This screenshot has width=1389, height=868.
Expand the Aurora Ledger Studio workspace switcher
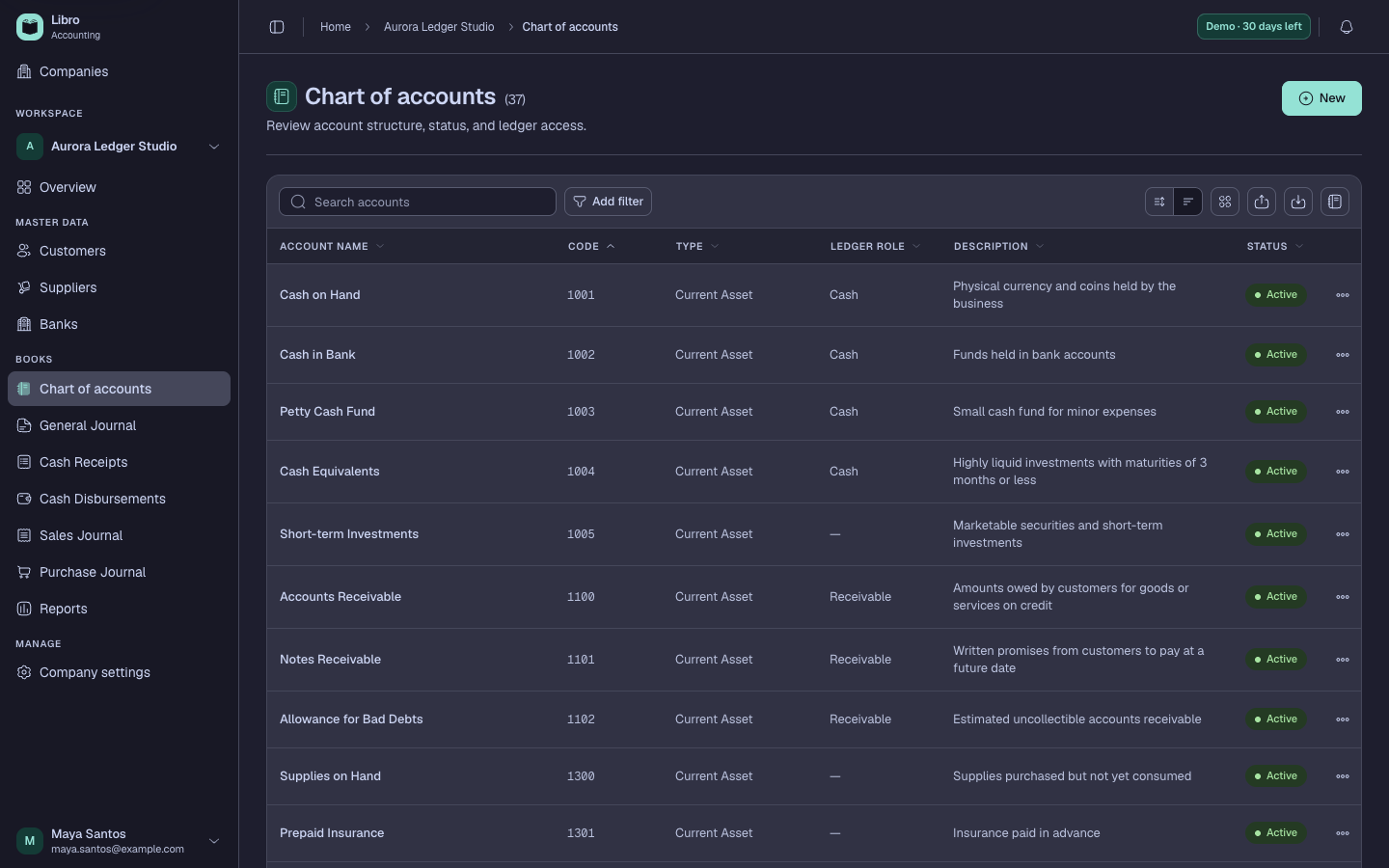point(119,147)
